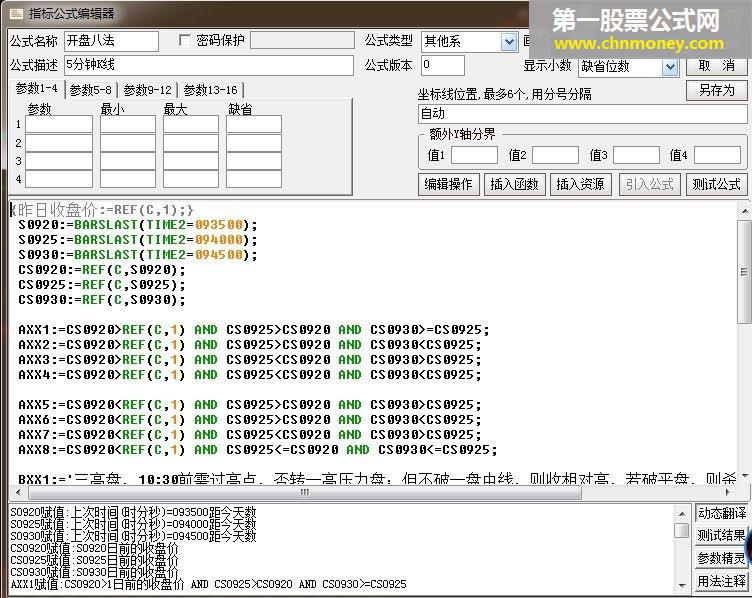This screenshot has height=598, width=752.
Task: Click the 值2 input field
Action: (555, 155)
